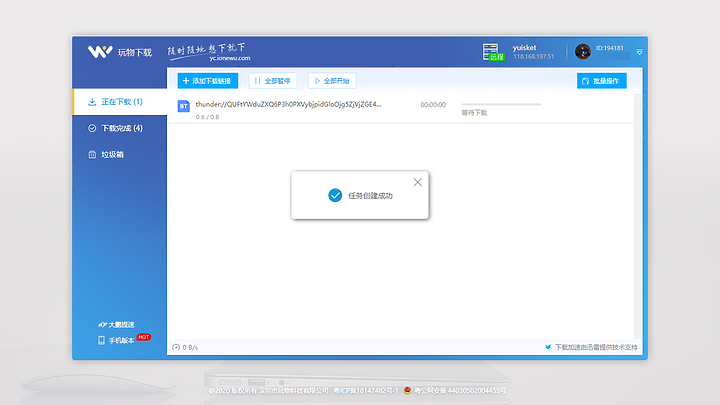The height and width of the screenshot is (405, 720).
Task: Pause all tasks with 全部暂停
Action: [273, 81]
